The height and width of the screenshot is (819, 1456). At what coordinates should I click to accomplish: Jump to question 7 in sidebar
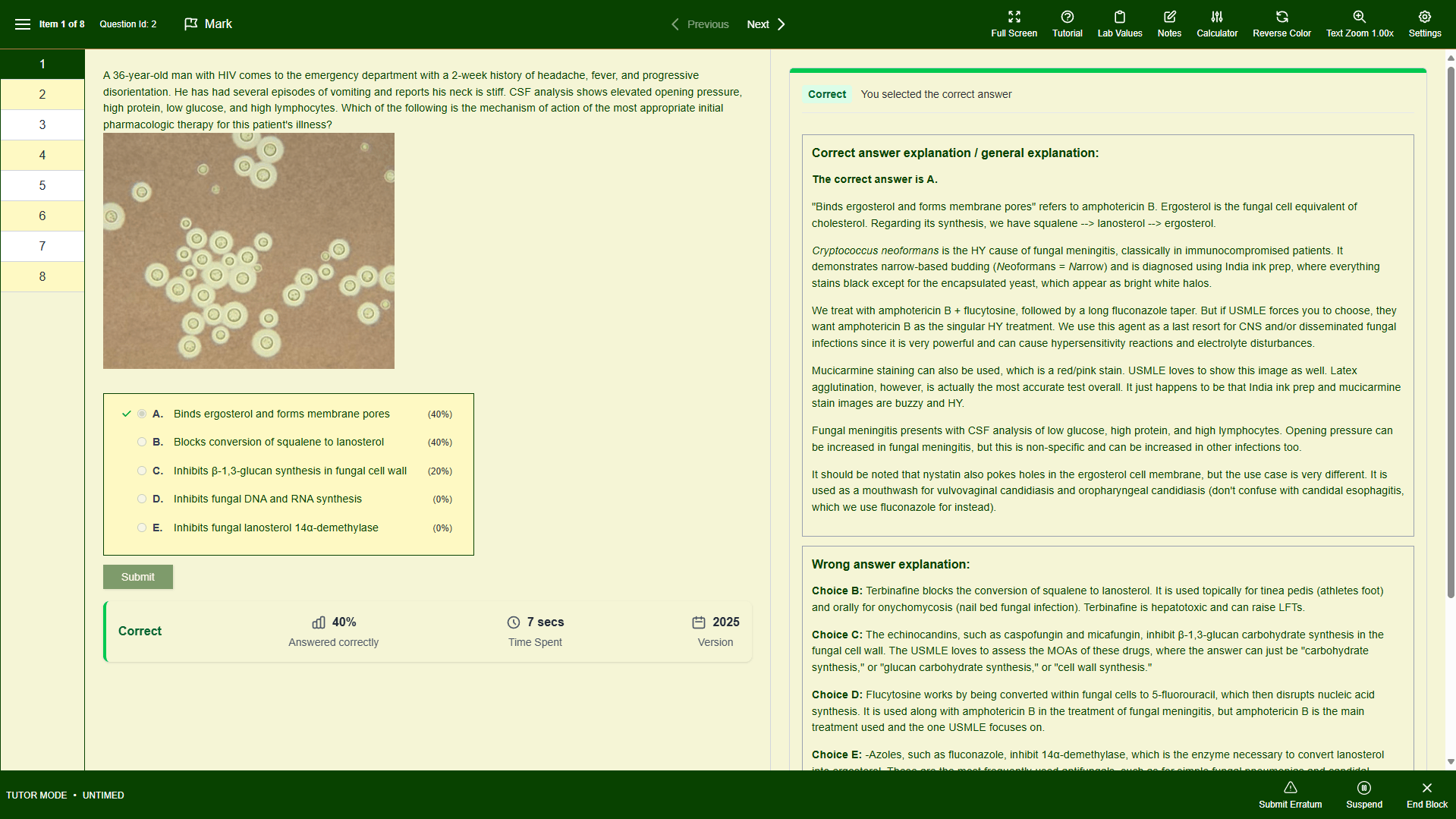click(42, 246)
